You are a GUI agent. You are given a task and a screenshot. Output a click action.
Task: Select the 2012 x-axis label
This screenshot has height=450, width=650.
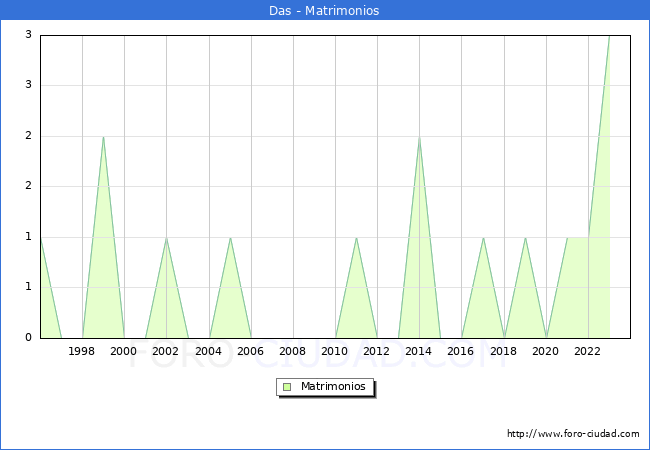click(x=376, y=351)
